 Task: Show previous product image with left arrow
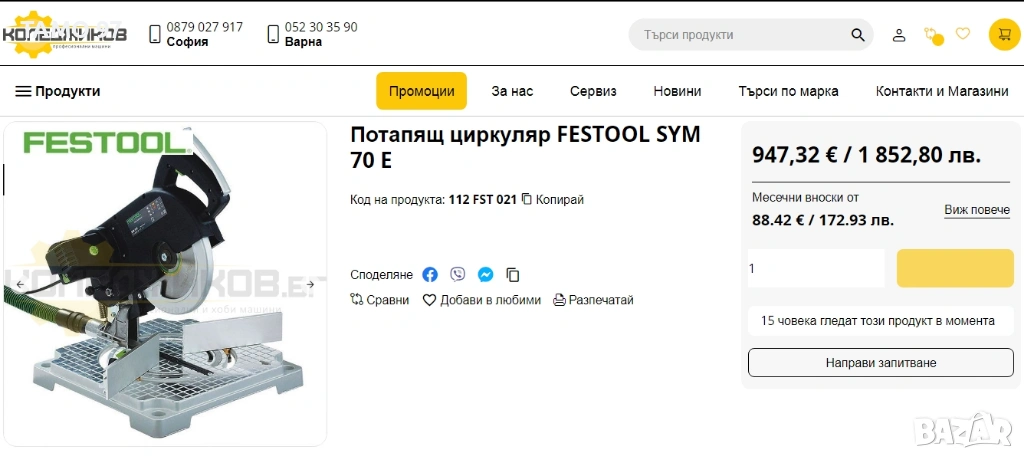pos(21,285)
